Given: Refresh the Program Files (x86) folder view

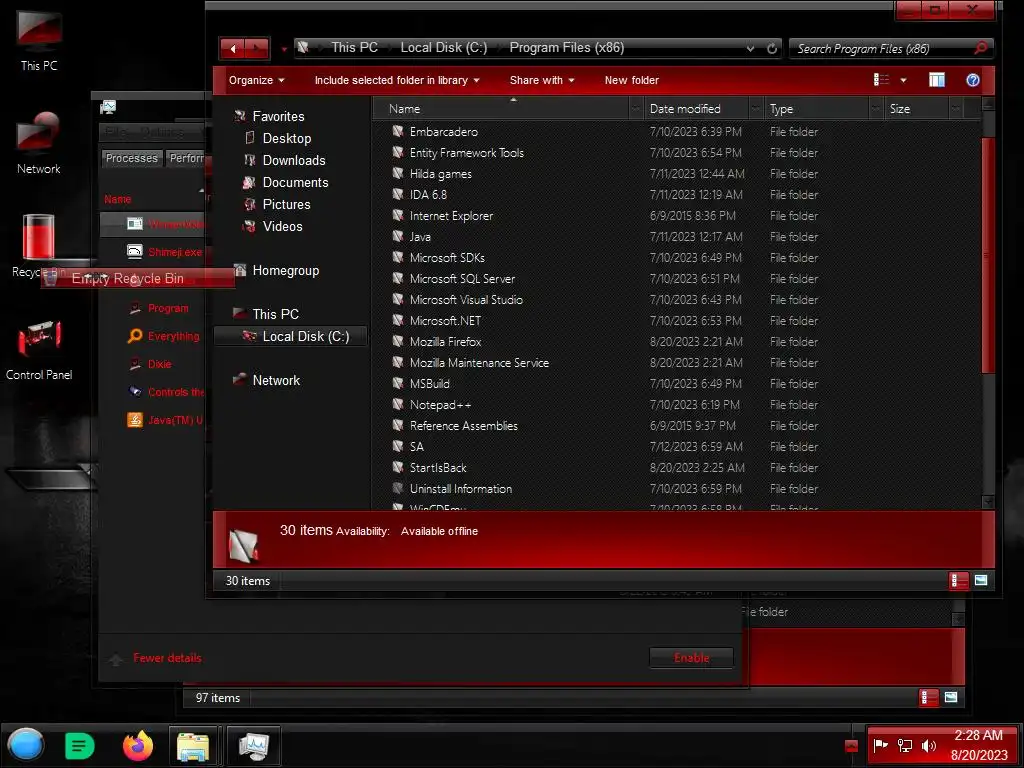Looking at the screenshot, I should click(x=772, y=48).
